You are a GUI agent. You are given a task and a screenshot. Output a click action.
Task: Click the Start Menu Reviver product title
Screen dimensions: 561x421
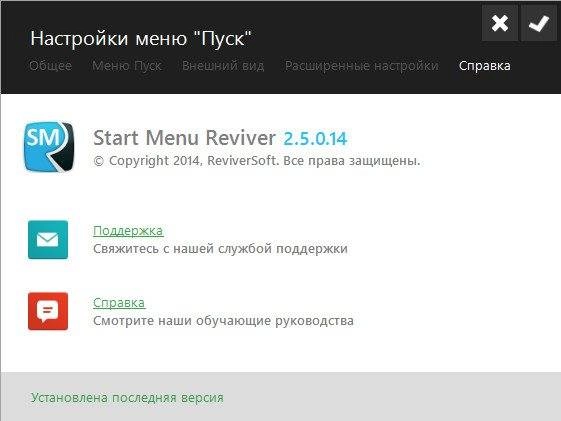[184, 138]
